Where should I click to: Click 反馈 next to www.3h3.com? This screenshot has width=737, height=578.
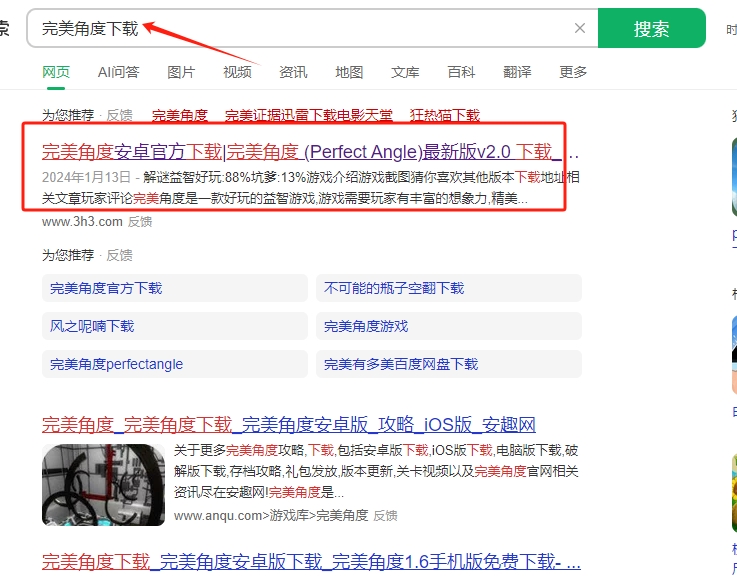[x=140, y=221]
